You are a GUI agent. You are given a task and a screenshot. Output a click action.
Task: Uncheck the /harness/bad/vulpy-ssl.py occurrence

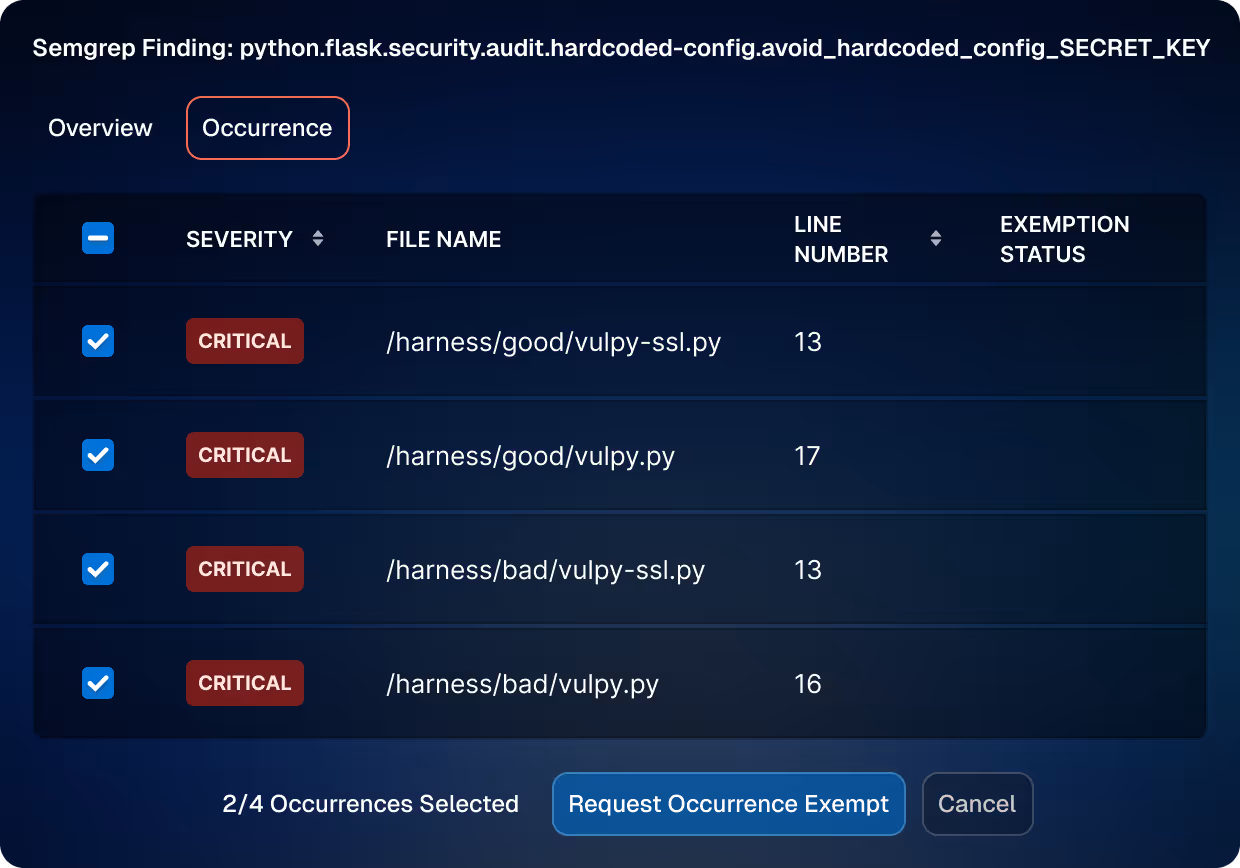97,569
